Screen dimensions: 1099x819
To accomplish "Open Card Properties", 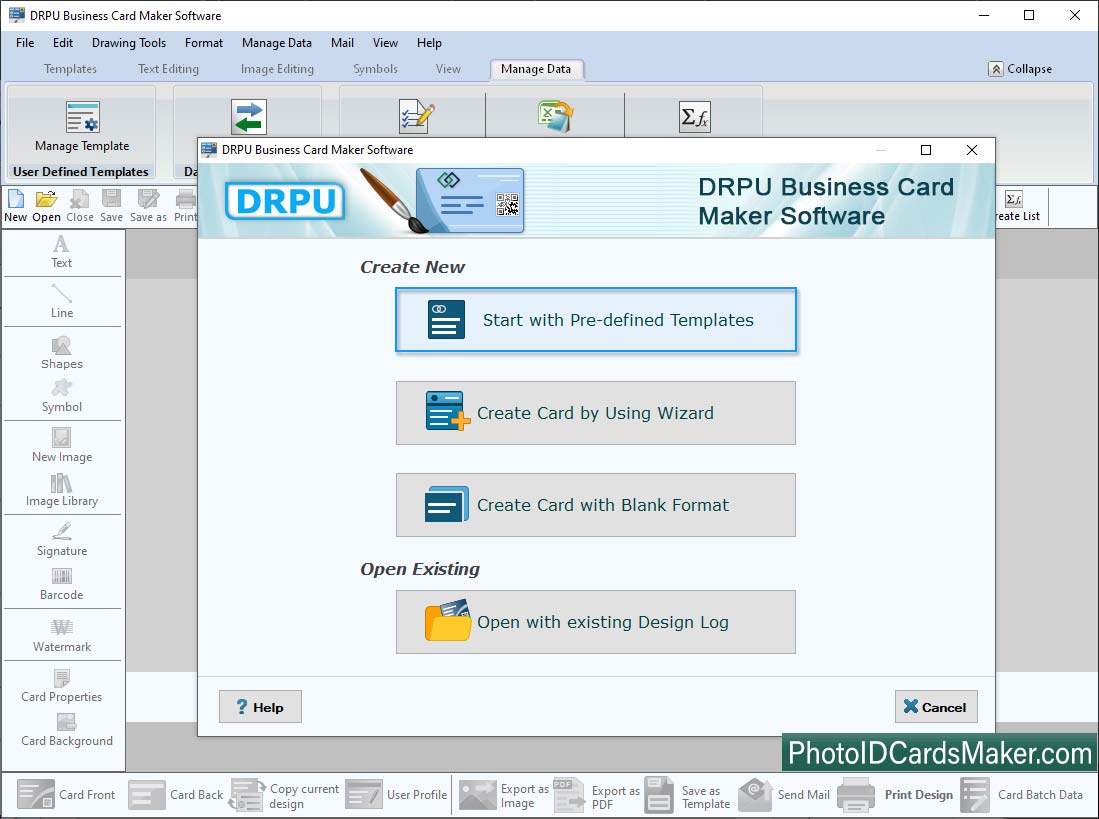I will click(x=62, y=686).
